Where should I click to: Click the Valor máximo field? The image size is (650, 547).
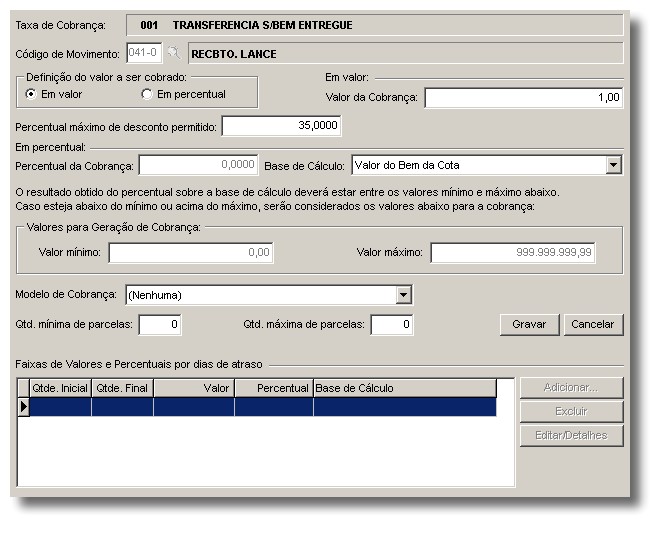(513, 252)
